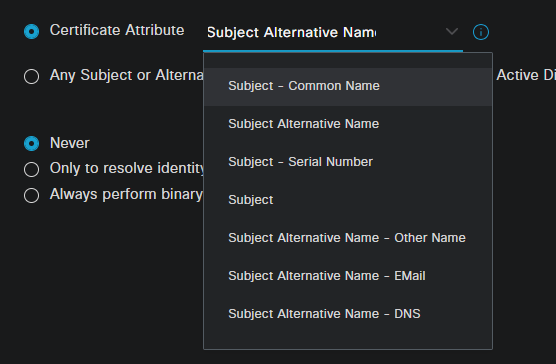Click the Never text label

70,143
